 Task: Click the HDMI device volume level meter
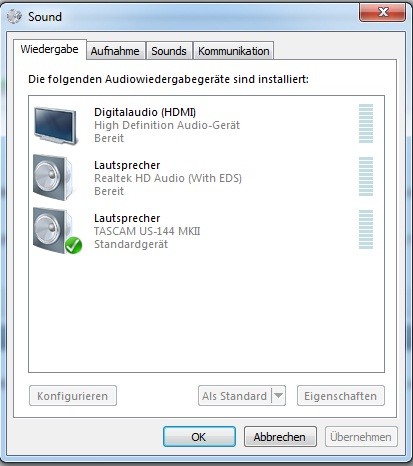coord(366,123)
